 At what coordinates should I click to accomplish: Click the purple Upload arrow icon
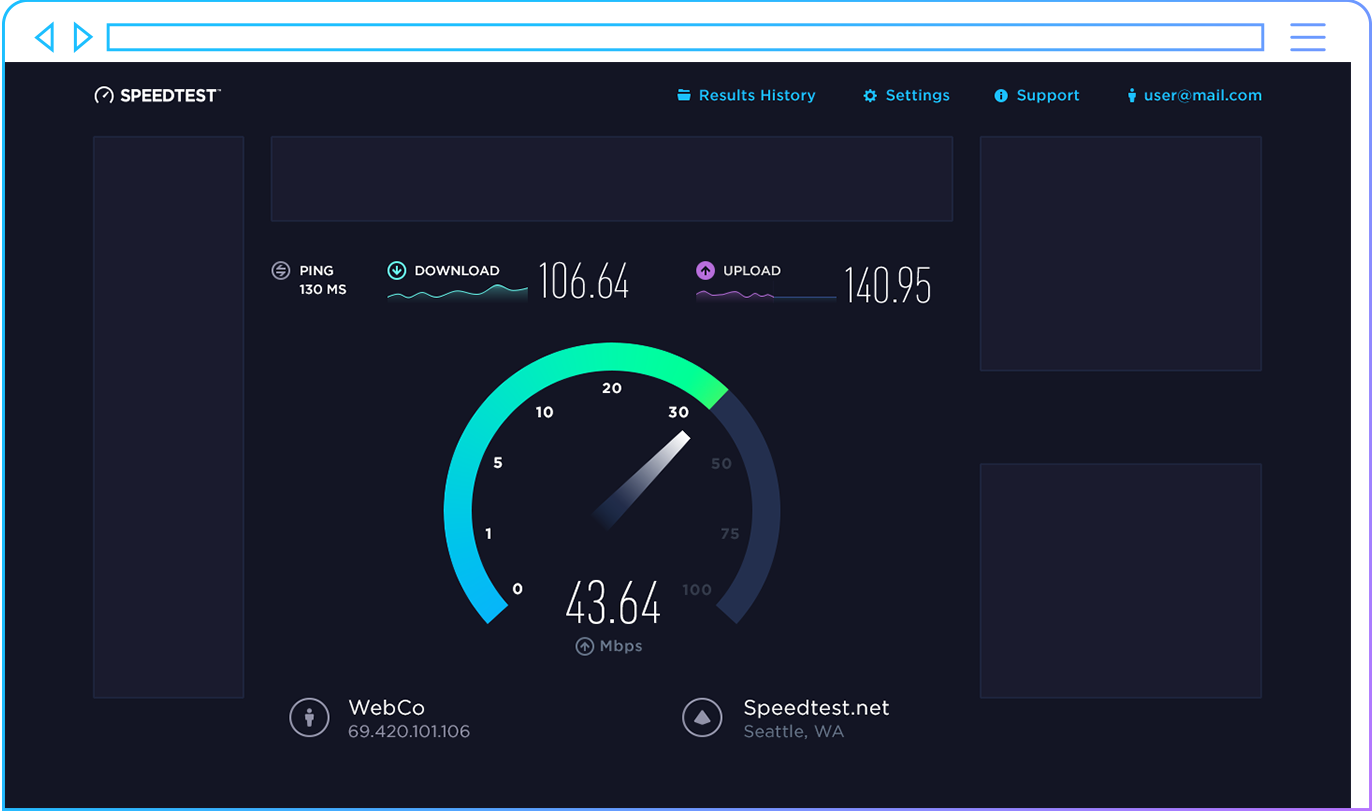pyautogui.click(x=705, y=270)
